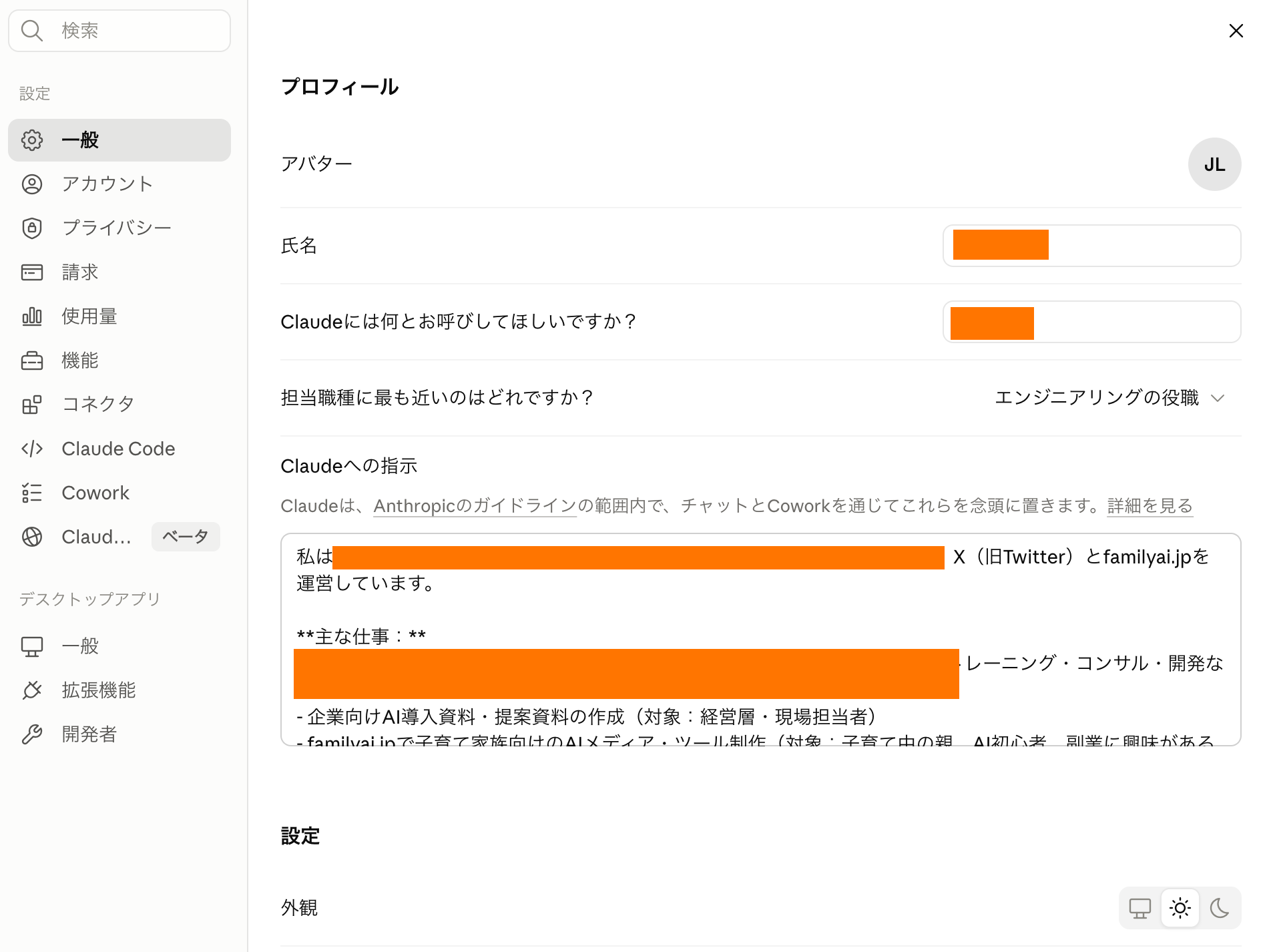
Task: Open the コネクタ settings page
Action: click(x=119, y=405)
